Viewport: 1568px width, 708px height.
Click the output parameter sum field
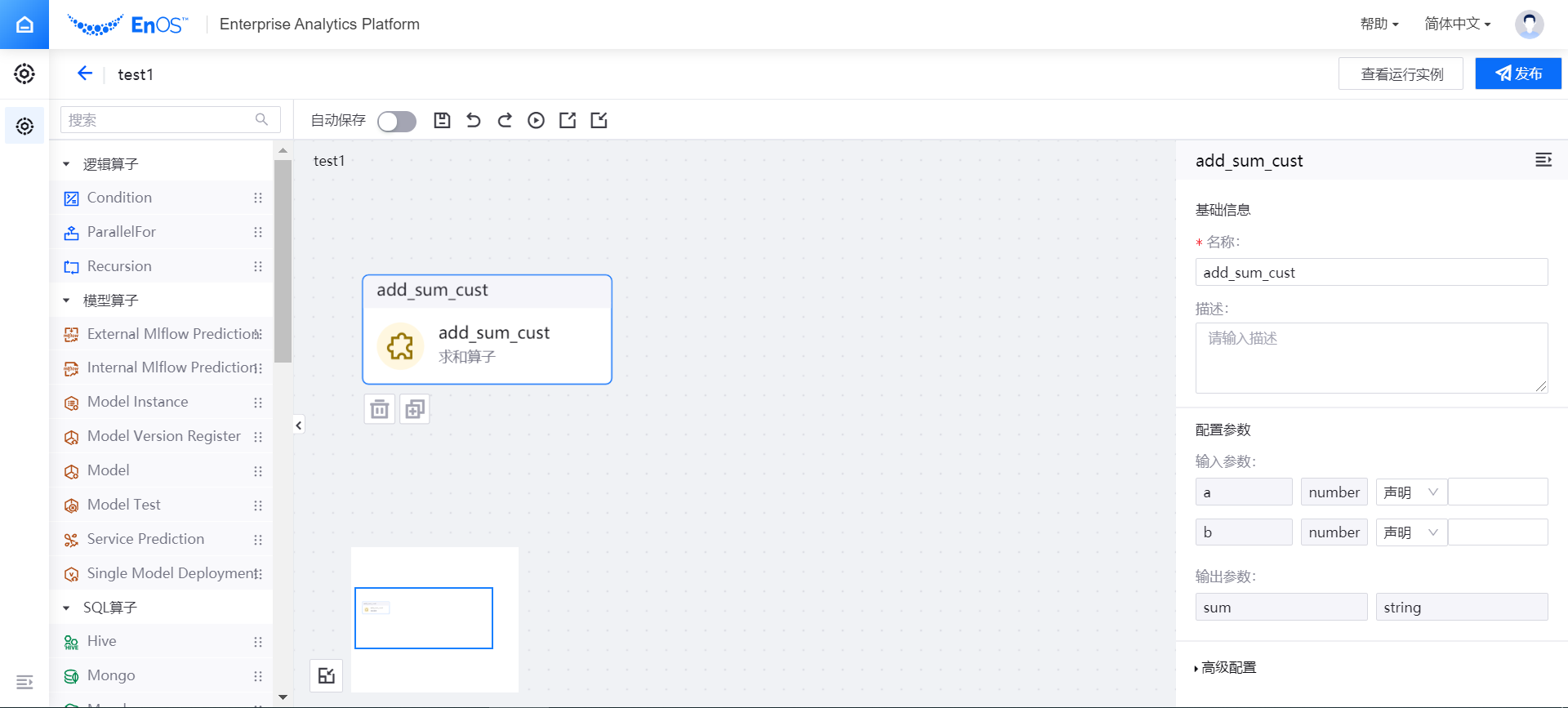click(1281, 607)
